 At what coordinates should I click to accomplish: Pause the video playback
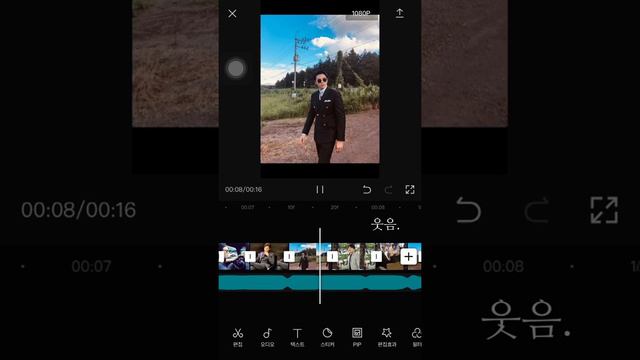[x=320, y=190]
